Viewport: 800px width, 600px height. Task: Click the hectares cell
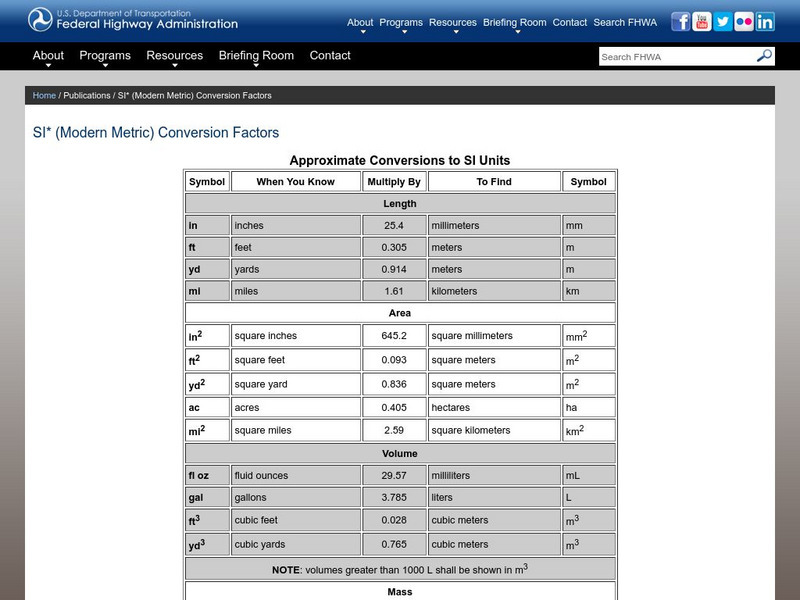(494, 408)
